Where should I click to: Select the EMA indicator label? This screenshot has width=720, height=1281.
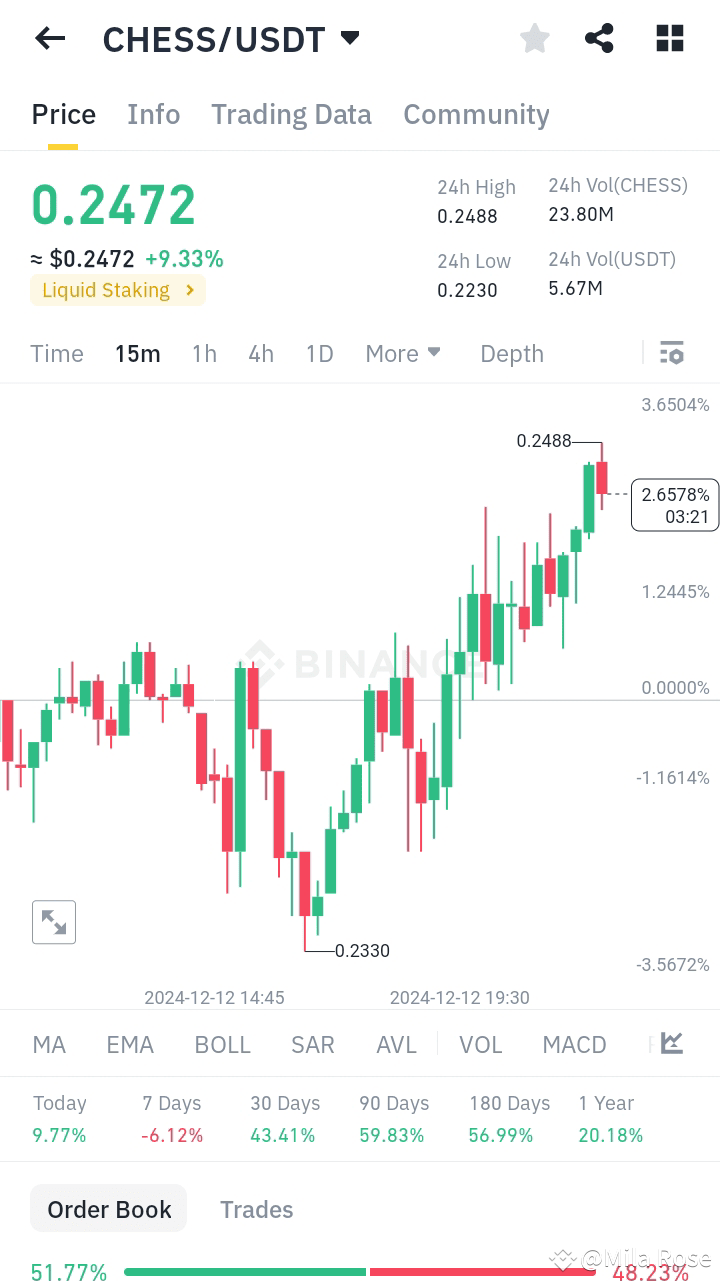click(x=130, y=1044)
